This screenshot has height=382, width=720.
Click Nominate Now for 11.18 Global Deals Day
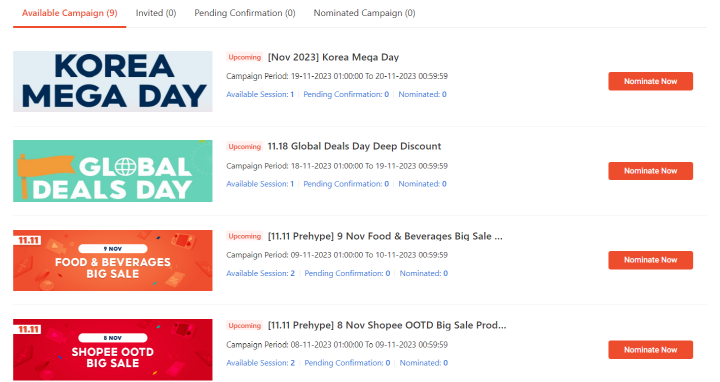pyautogui.click(x=650, y=171)
